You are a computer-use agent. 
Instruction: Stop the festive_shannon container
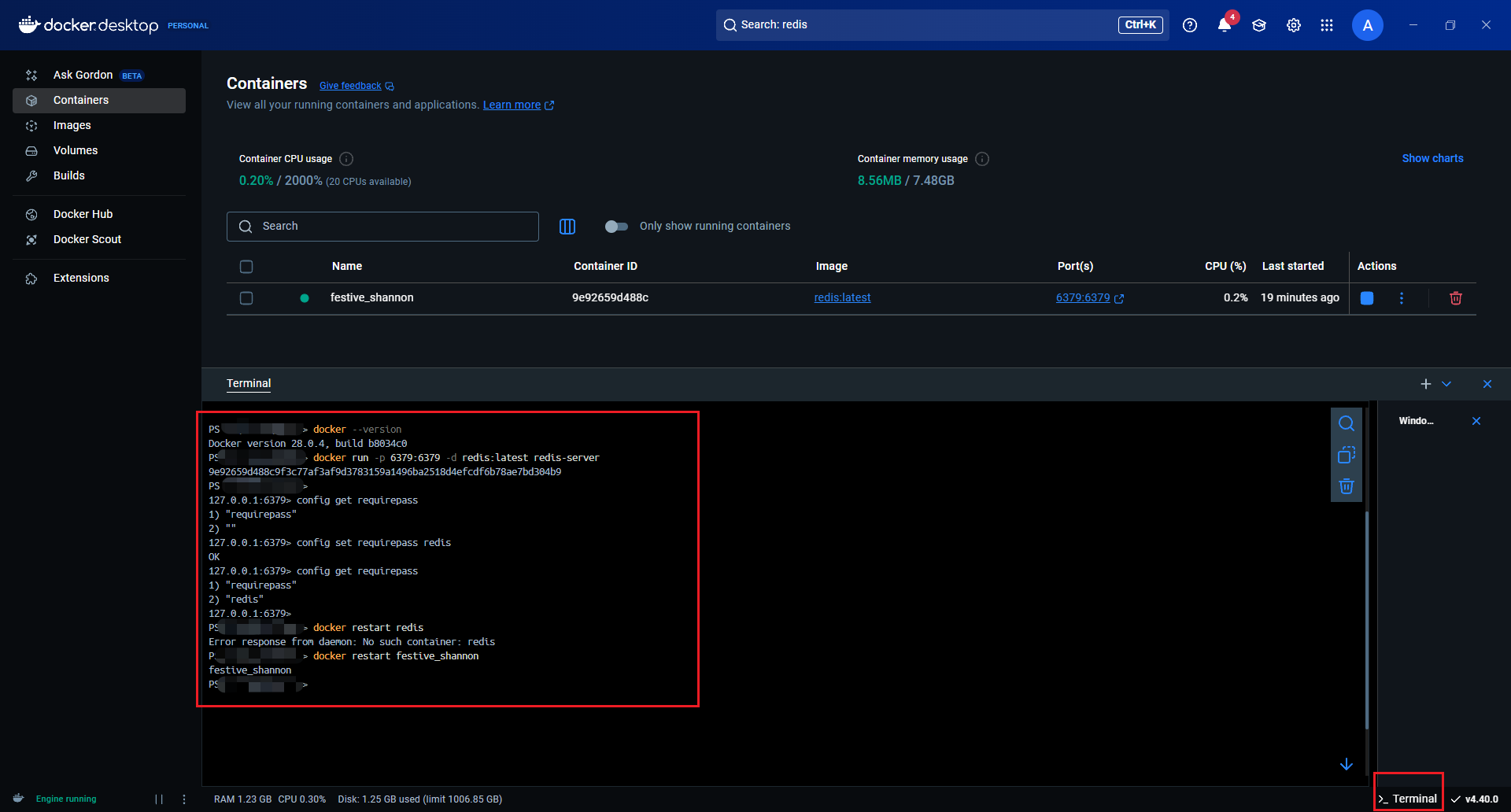(x=1367, y=298)
